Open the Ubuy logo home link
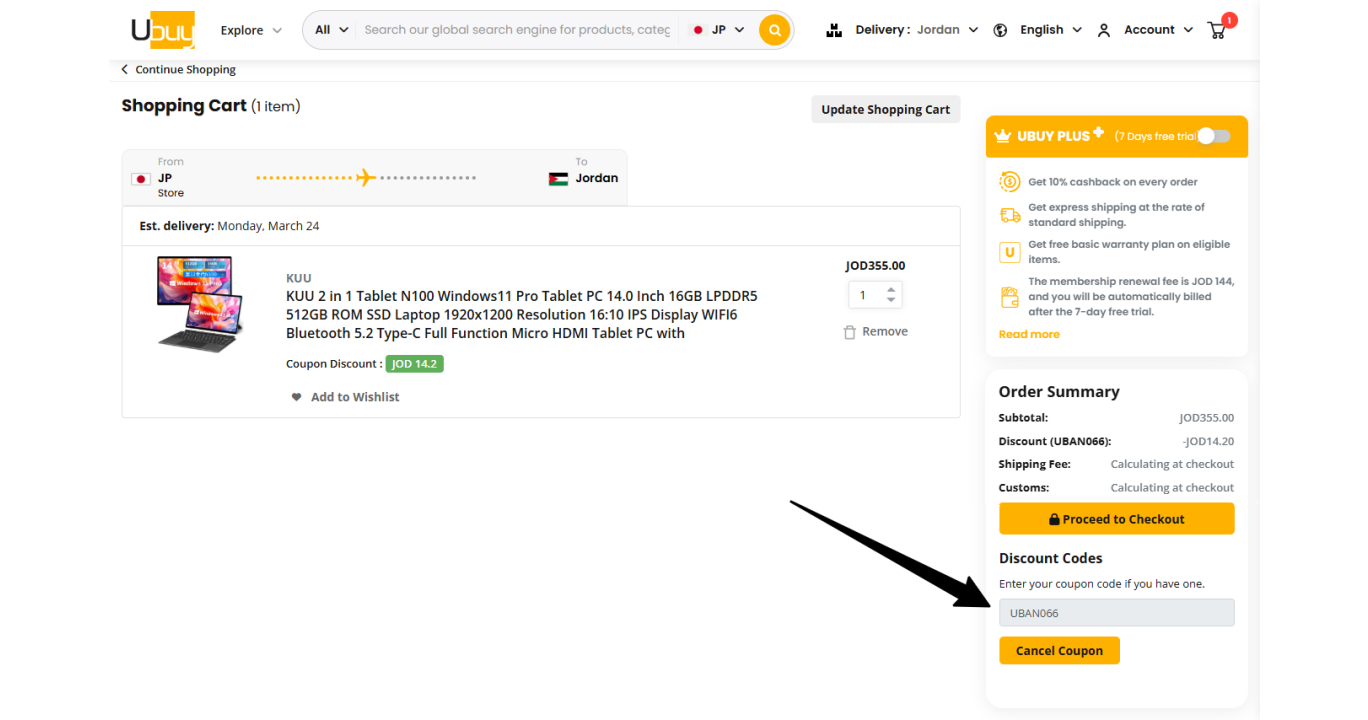Image resolution: width=1368 pixels, height=720 pixels. tap(162, 30)
